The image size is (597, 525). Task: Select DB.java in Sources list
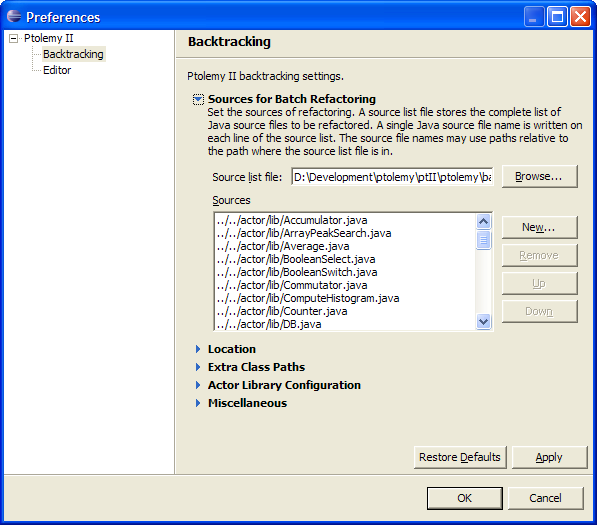pyautogui.click(x=269, y=324)
